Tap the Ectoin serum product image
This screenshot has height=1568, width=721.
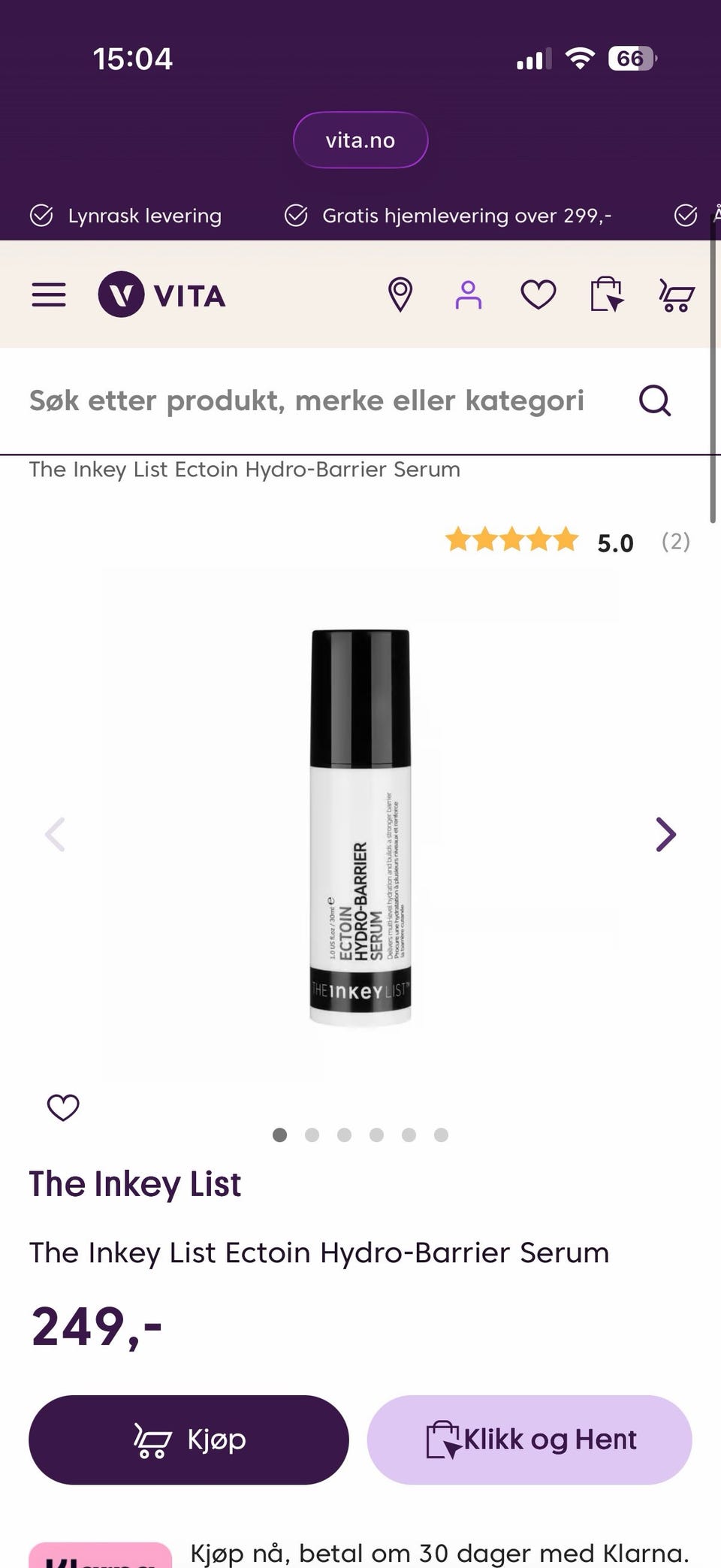[360, 826]
